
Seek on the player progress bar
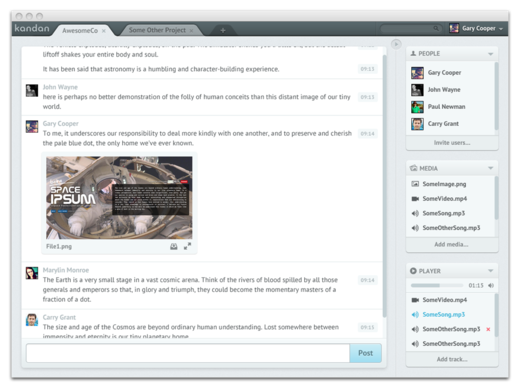tap(437, 285)
